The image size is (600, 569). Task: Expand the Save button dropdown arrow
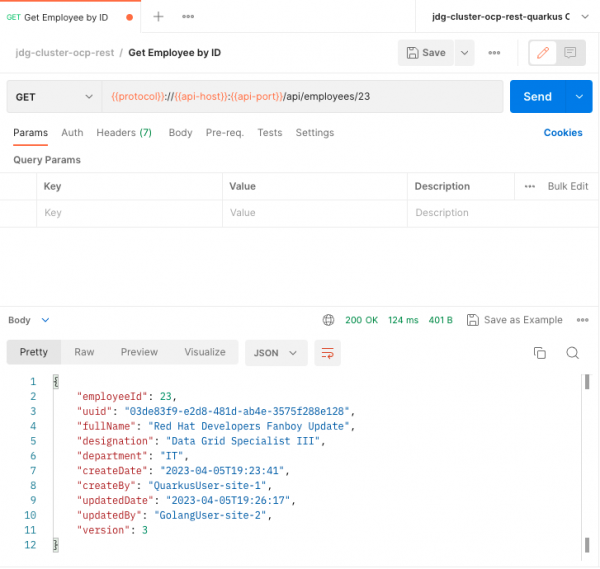(465, 52)
